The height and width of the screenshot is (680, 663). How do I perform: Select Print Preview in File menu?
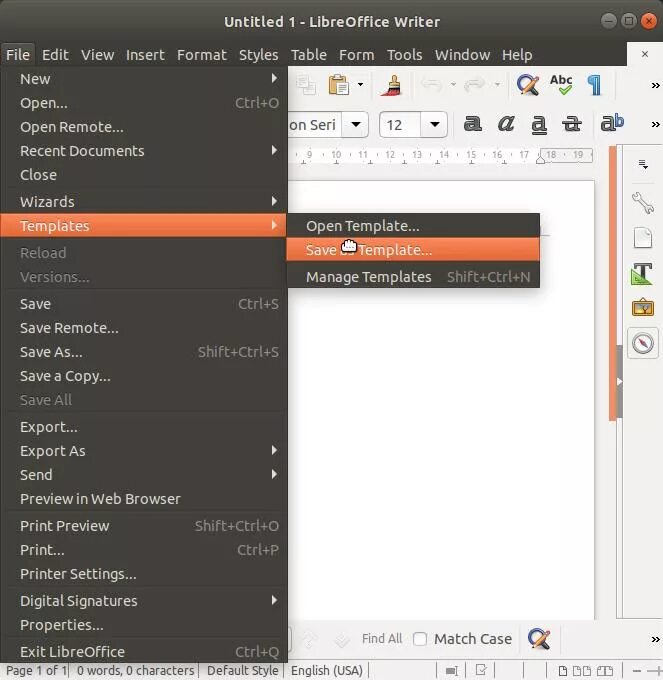pos(144,526)
